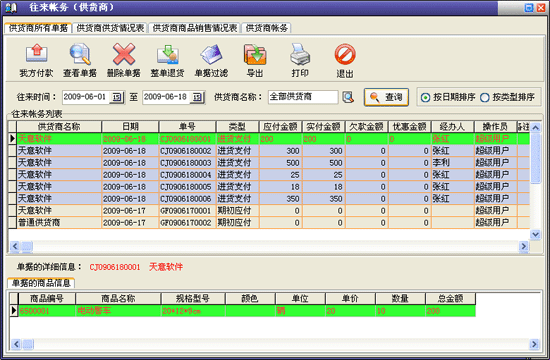The width and height of the screenshot is (550, 360).
Task: Open 供货商商品销售情况表 tab
Action: click(195, 28)
